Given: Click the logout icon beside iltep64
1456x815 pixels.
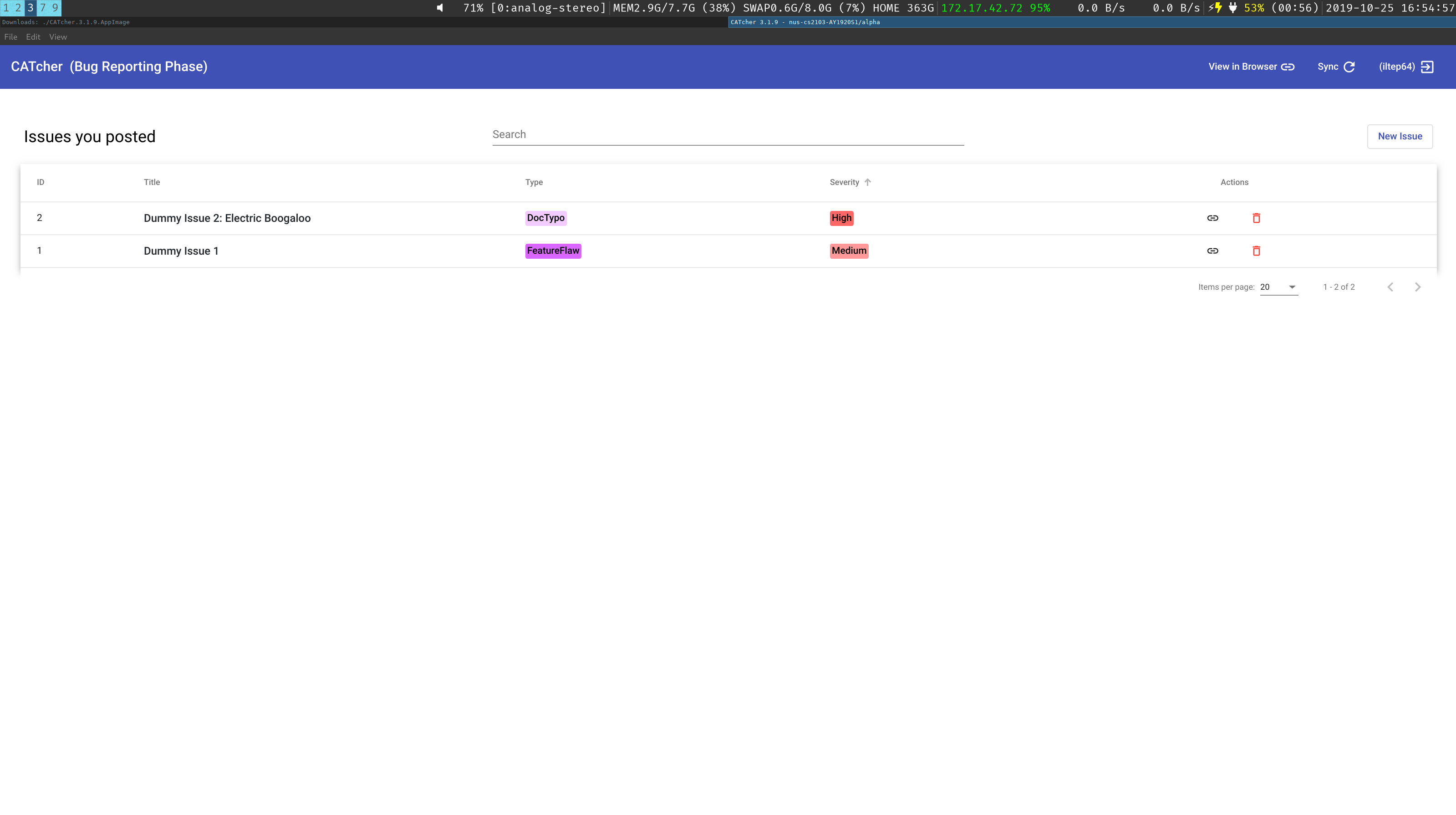Looking at the screenshot, I should click(x=1427, y=67).
